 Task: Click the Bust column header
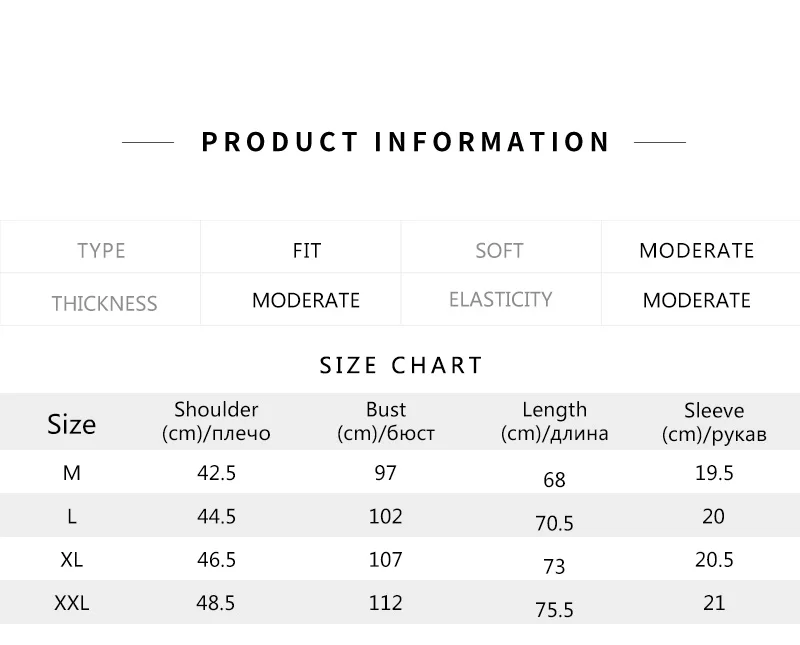(386, 421)
